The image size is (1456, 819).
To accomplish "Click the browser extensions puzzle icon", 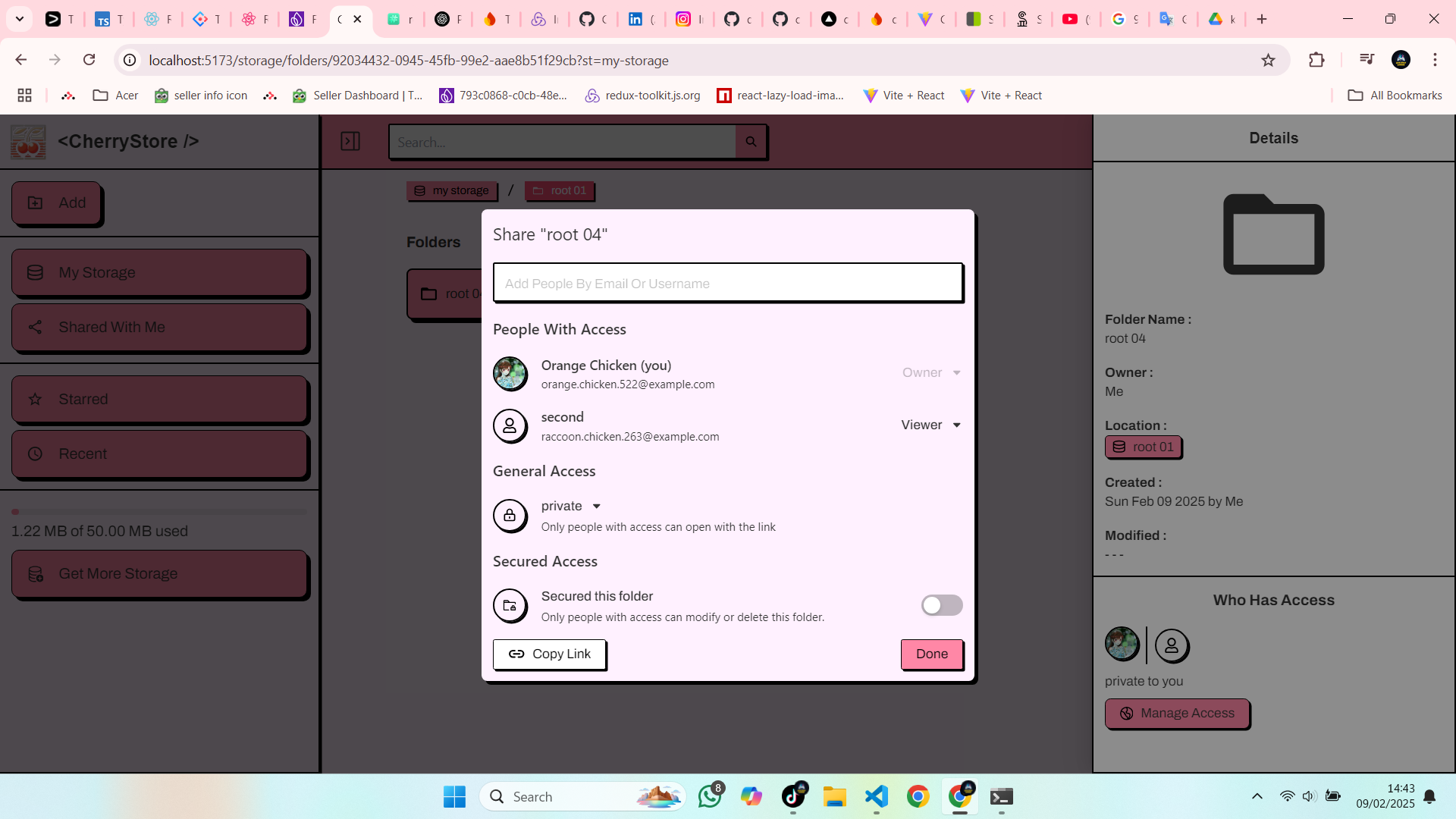I will coord(1316,60).
